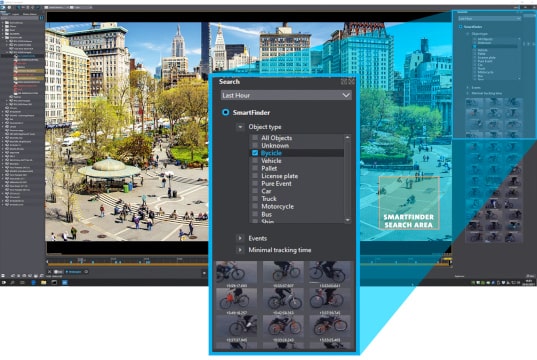Click the left arrow at the timeline's start
537x360 pixels.
(47, 262)
